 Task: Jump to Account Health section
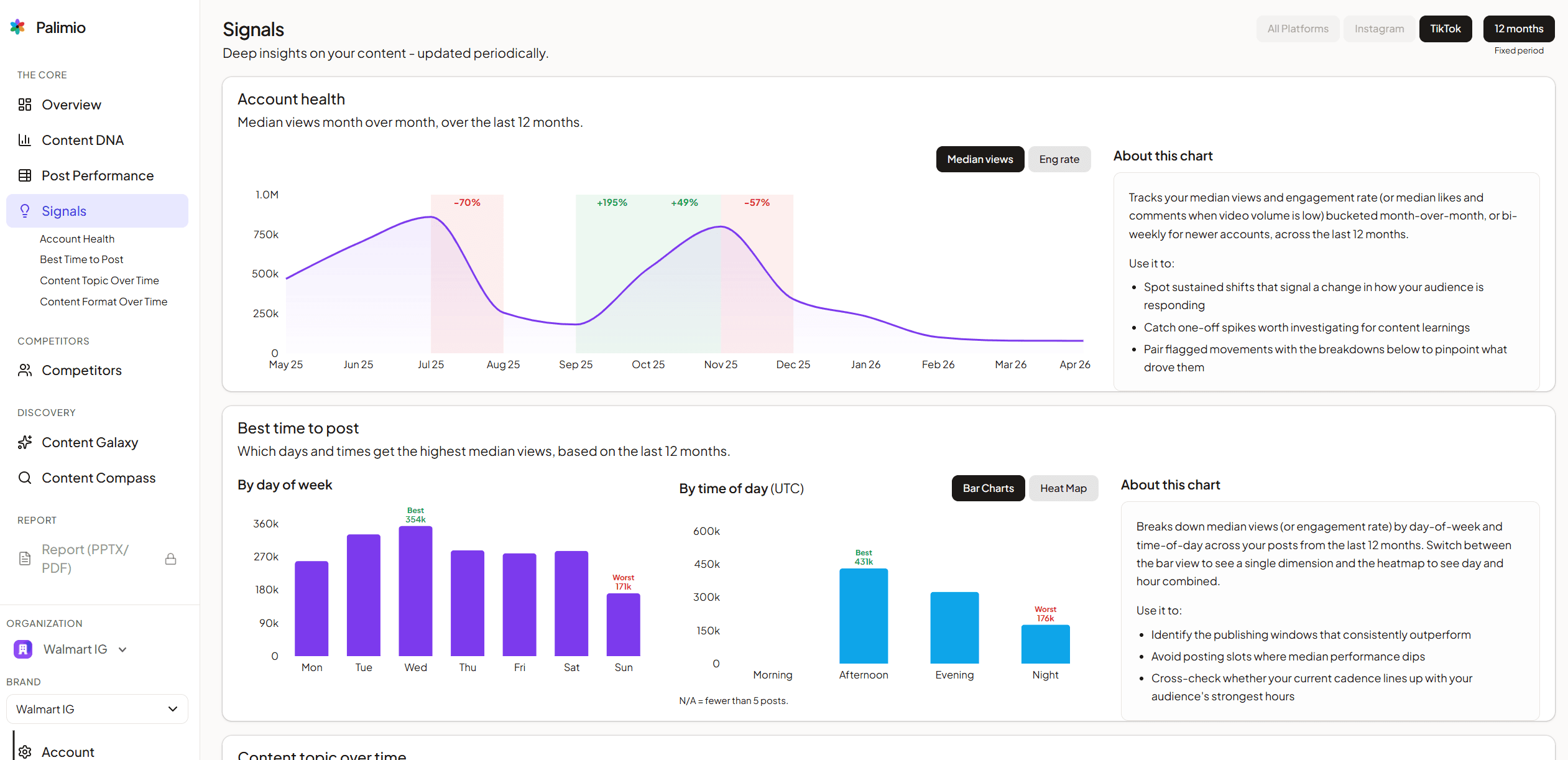[x=77, y=239]
